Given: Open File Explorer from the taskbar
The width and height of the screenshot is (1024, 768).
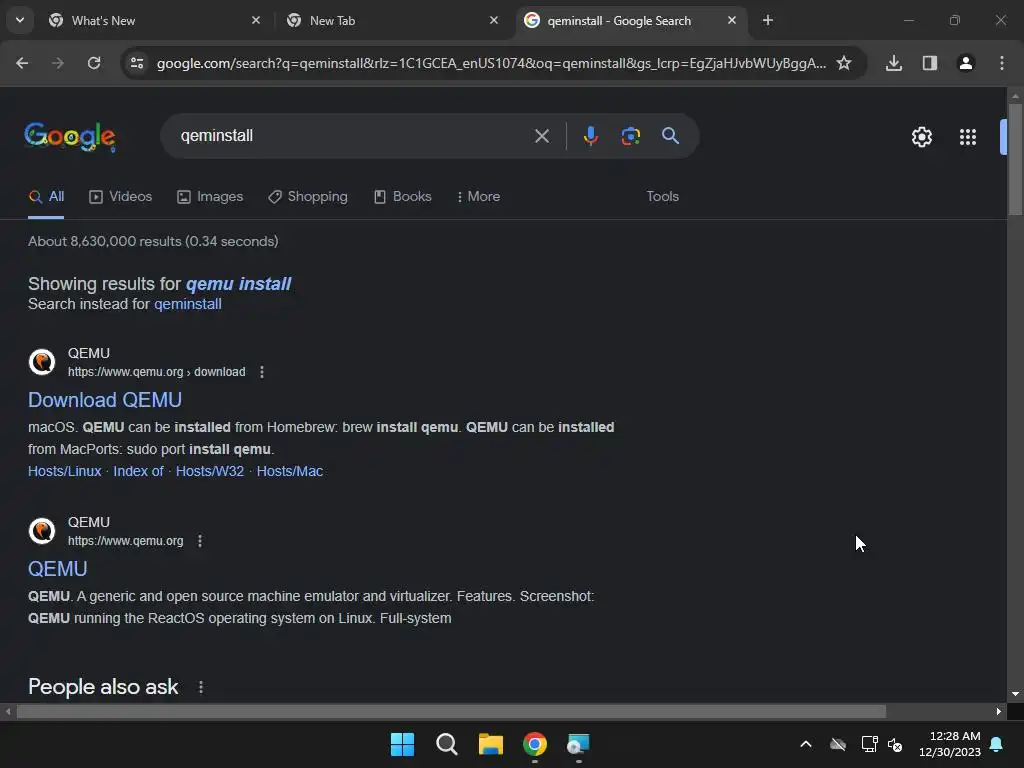Looking at the screenshot, I should tap(490, 744).
